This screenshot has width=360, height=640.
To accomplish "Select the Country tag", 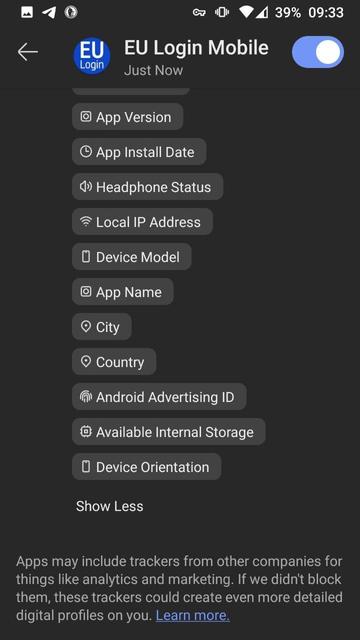I will (x=114, y=362).
